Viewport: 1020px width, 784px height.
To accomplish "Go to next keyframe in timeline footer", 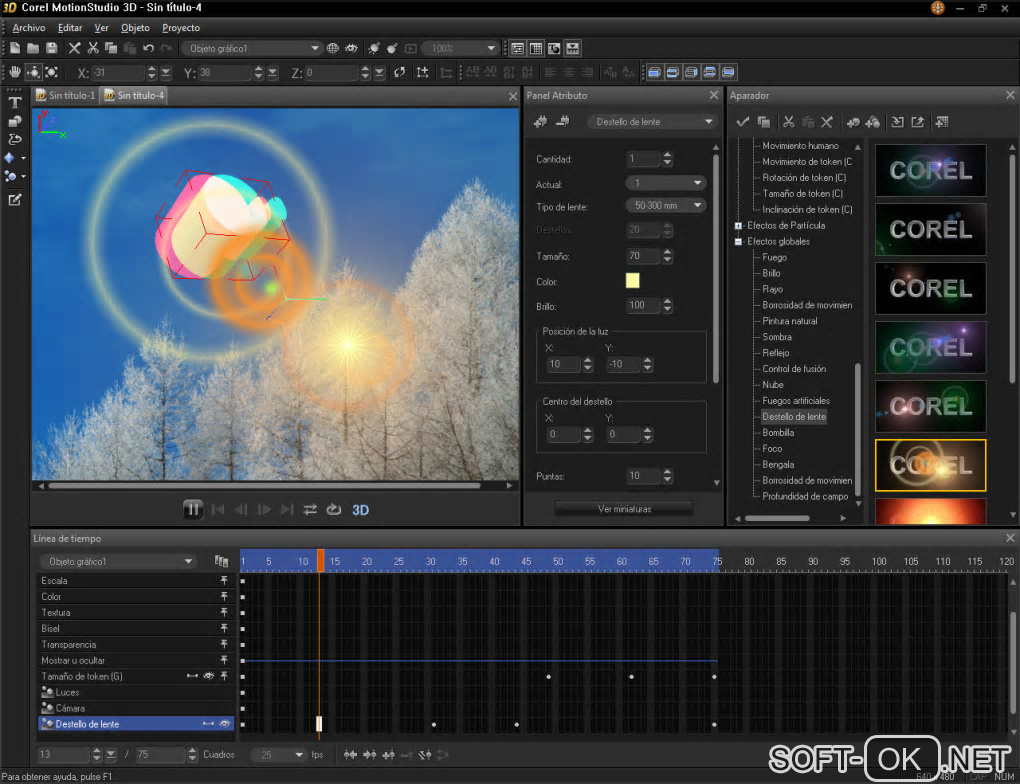I will [x=369, y=755].
